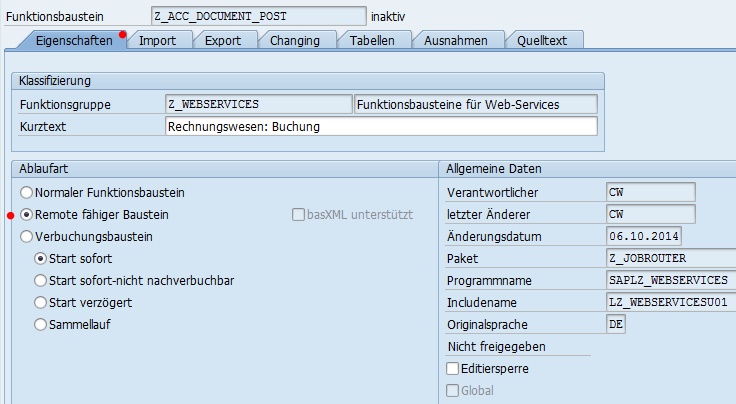Select Start sofort-nicht nachverbuchbar
Image resolution: width=736 pixels, height=404 pixels.
click(41, 281)
